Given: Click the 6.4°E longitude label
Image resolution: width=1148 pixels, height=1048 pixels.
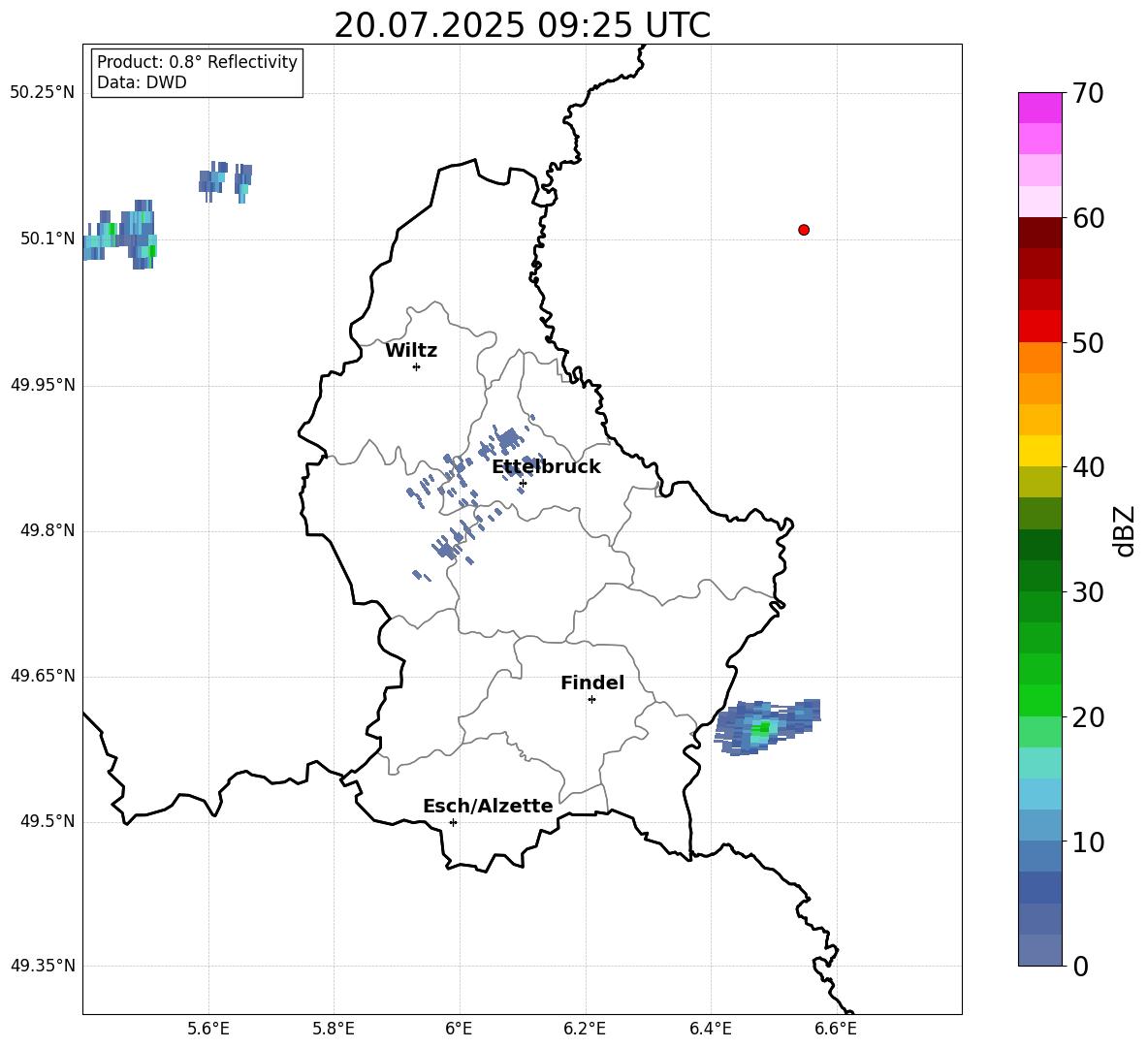Looking at the screenshot, I should [710, 1029].
